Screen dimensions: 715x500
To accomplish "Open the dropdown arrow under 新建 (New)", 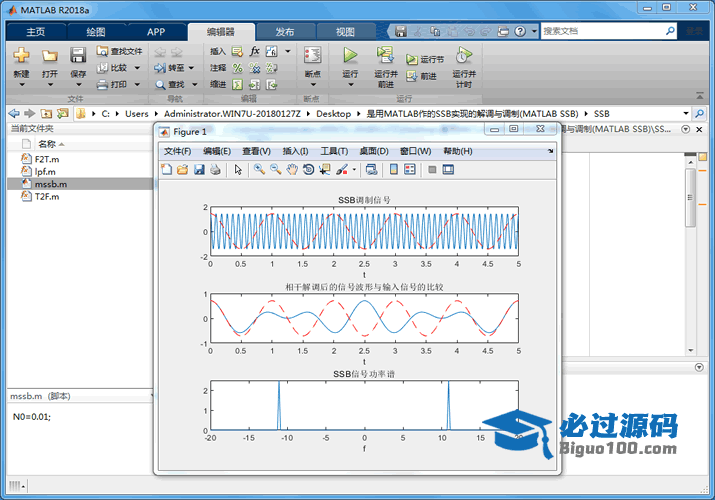I will (x=21, y=86).
